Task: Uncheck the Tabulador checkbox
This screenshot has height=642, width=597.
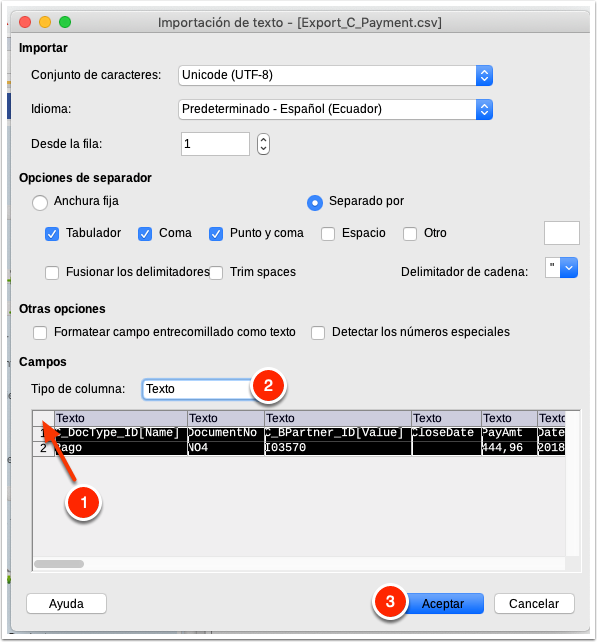Action: click(x=52, y=234)
